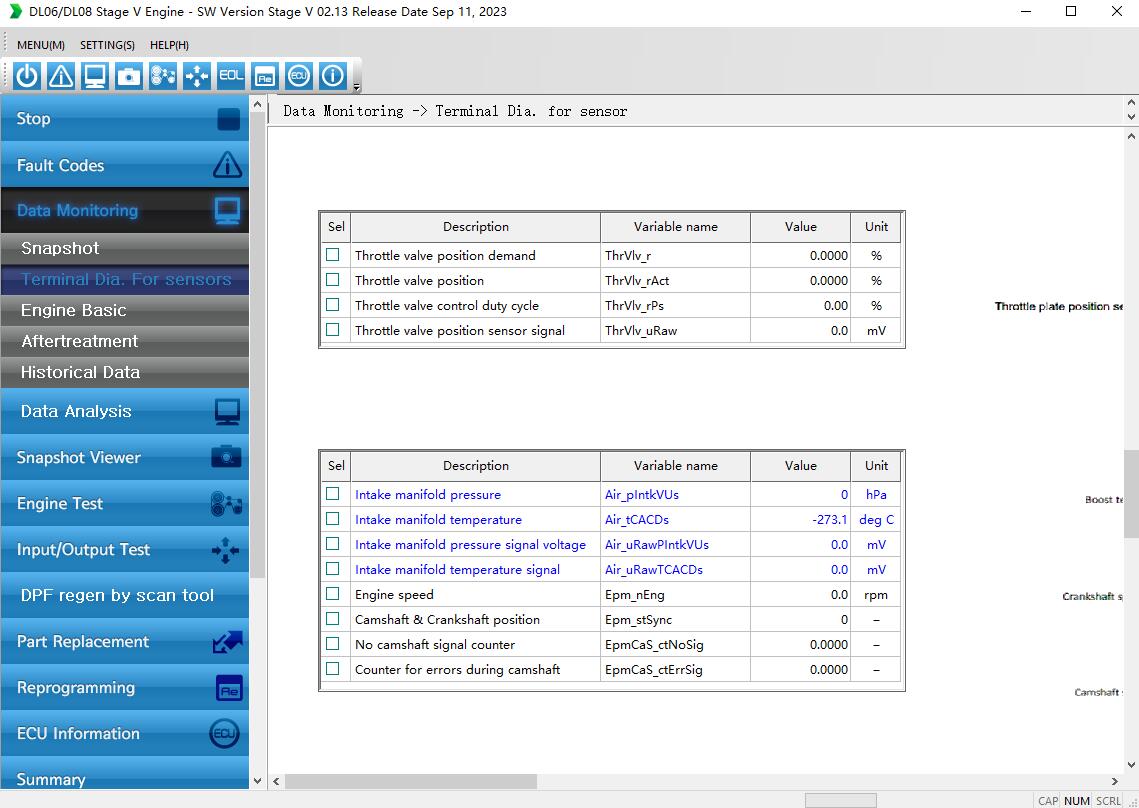Select Terminal Dia. For sensors submenu

pyautogui.click(x=125, y=280)
